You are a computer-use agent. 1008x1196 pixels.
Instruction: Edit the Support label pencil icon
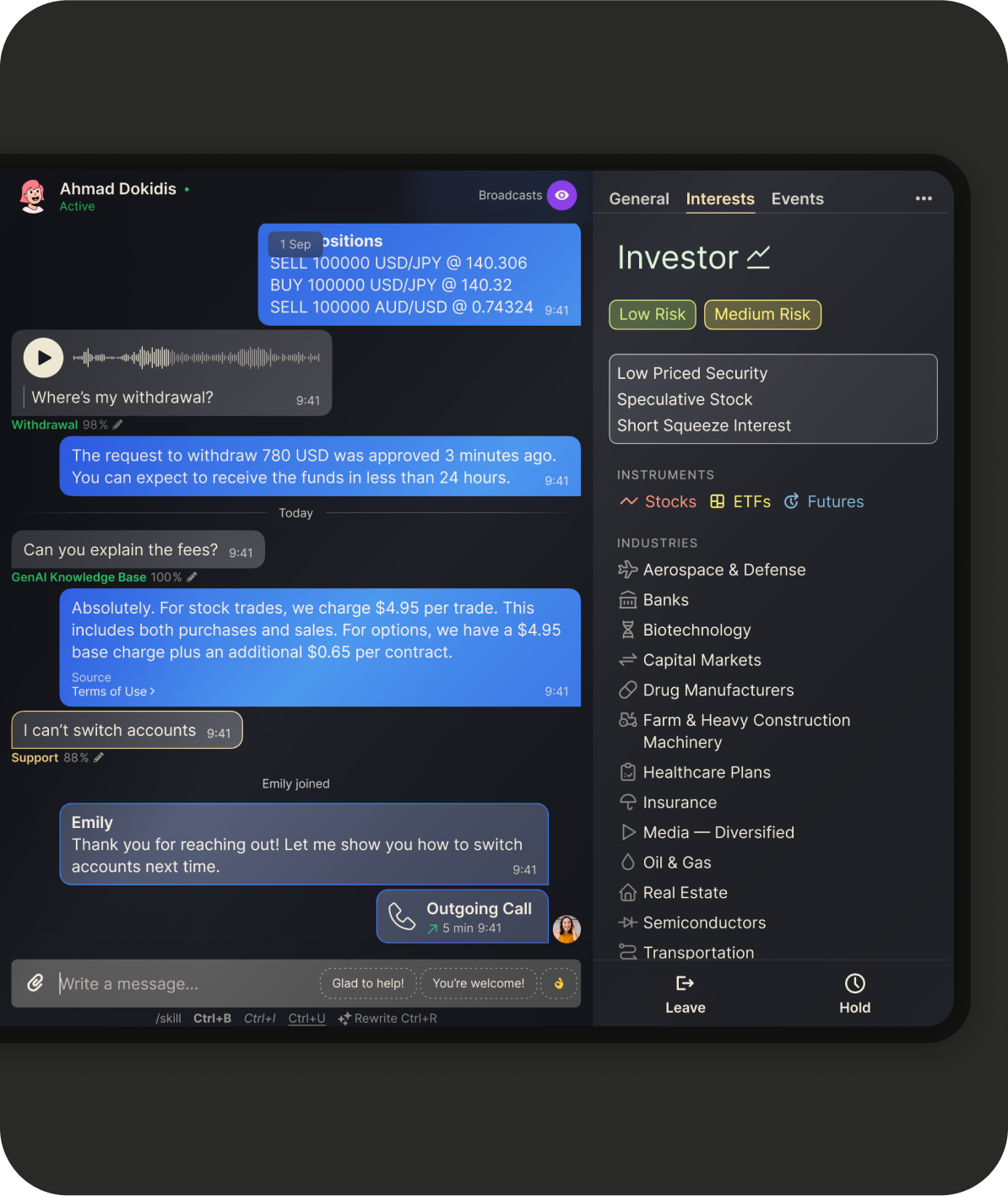99,758
